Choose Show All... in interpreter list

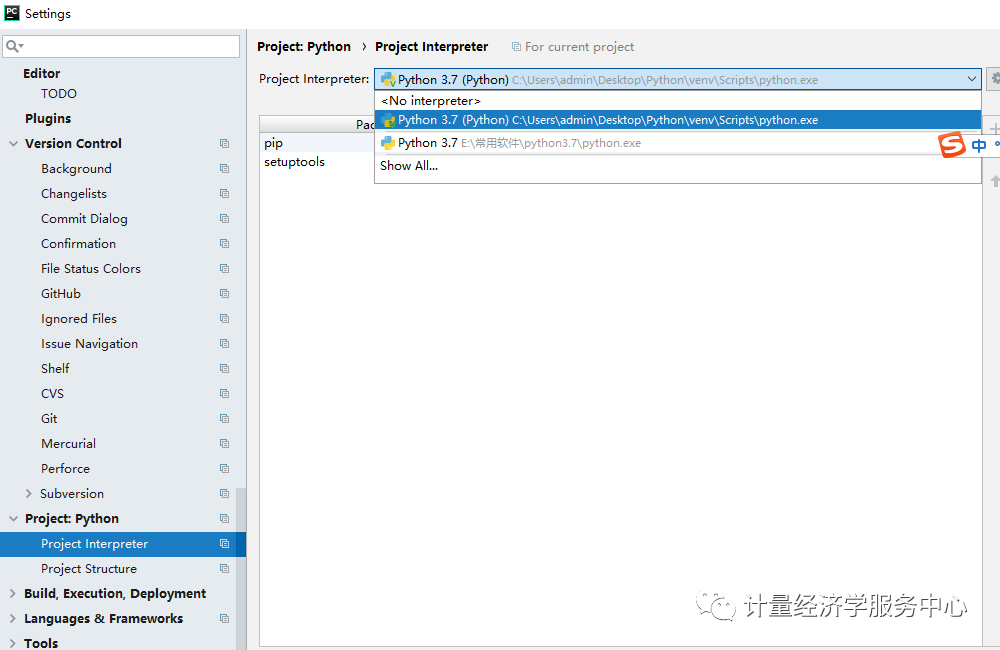click(x=677, y=166)
